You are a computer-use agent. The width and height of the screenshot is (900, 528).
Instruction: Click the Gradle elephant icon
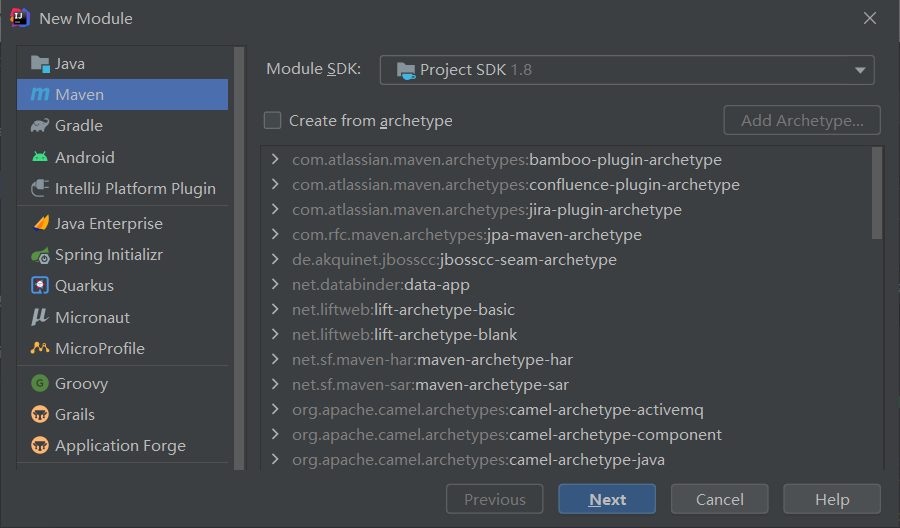pyautogui.click(x=40, y=125)
